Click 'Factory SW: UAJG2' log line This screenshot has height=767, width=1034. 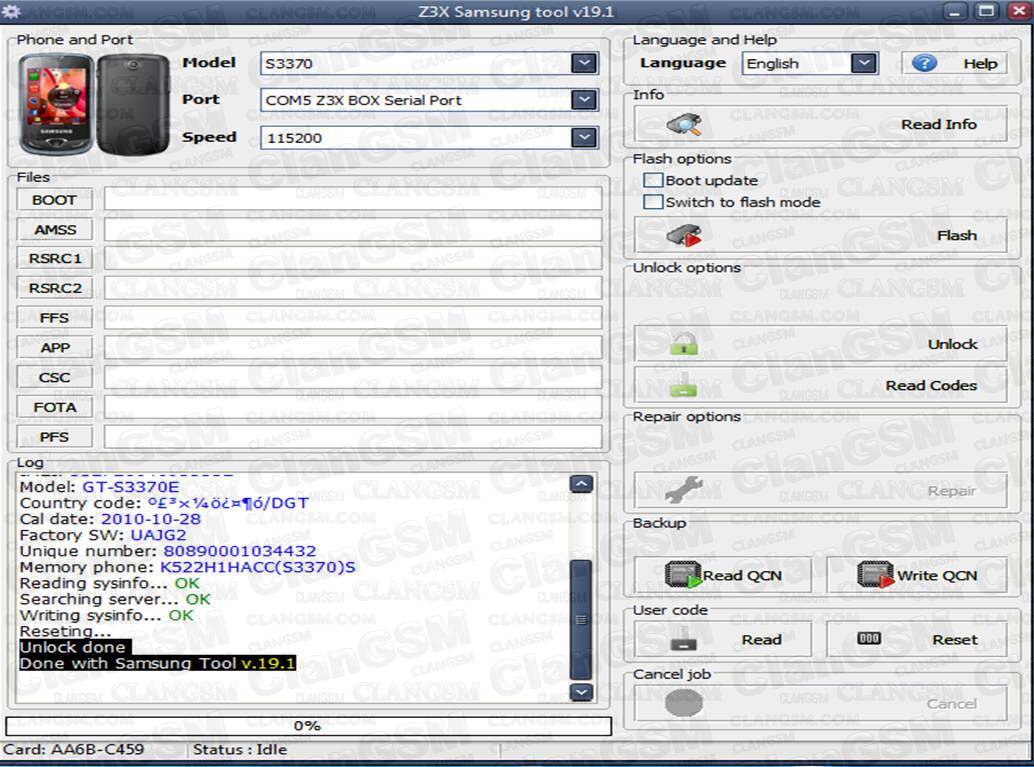coord(103,535)
